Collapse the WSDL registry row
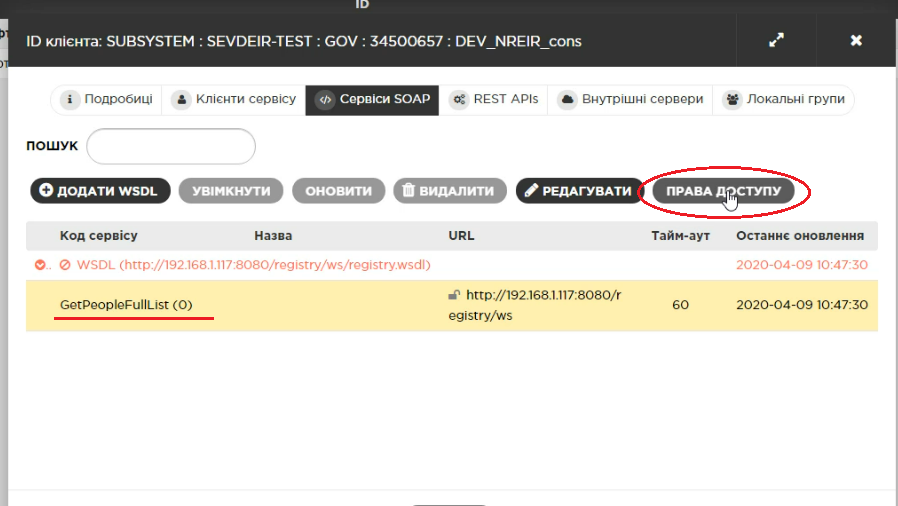 point(40,265)
